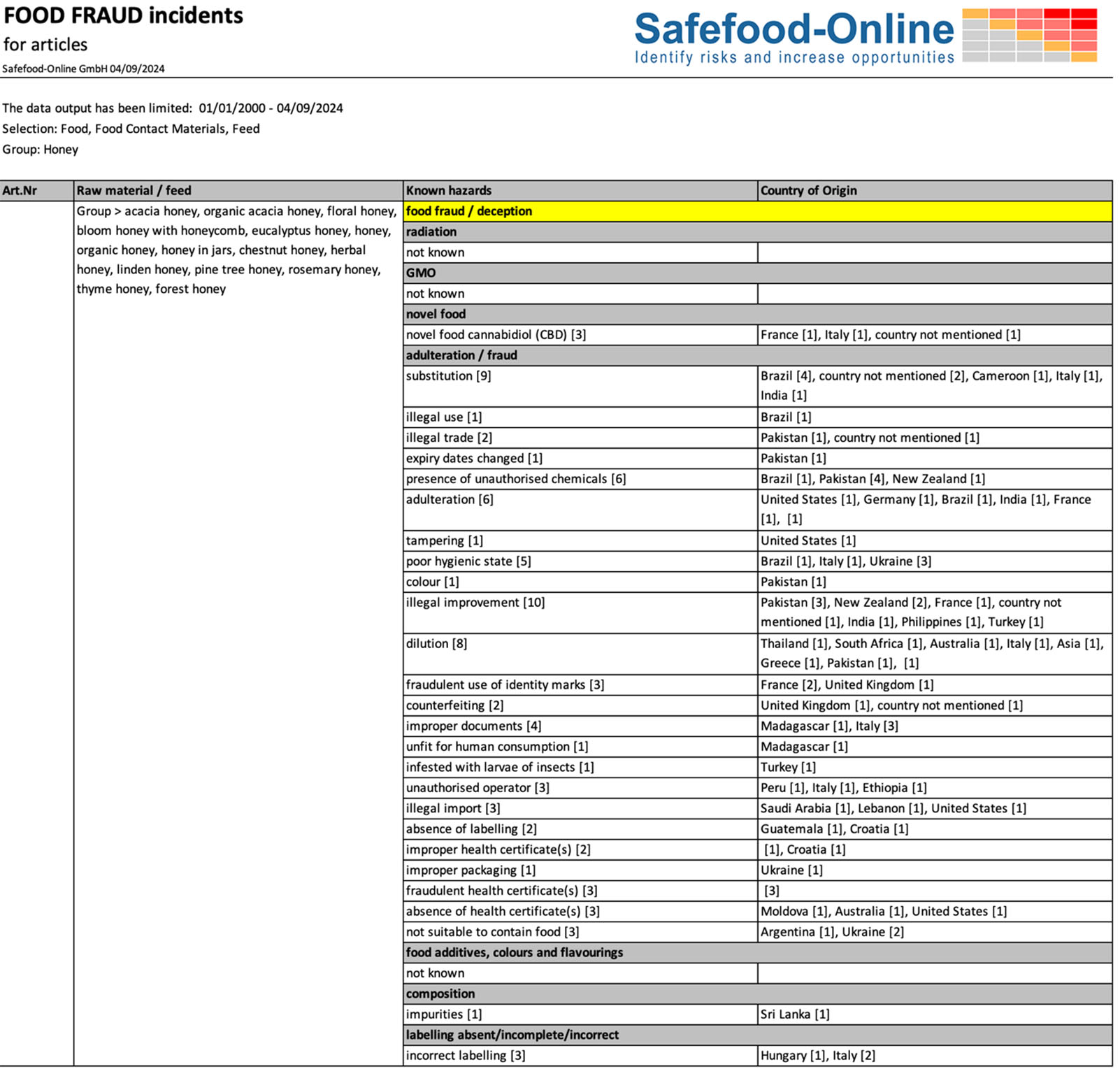The width and height of the screenshot is (1120, 1076).
Task: Click the 'GMO' section header row
Action: [757, 273]
